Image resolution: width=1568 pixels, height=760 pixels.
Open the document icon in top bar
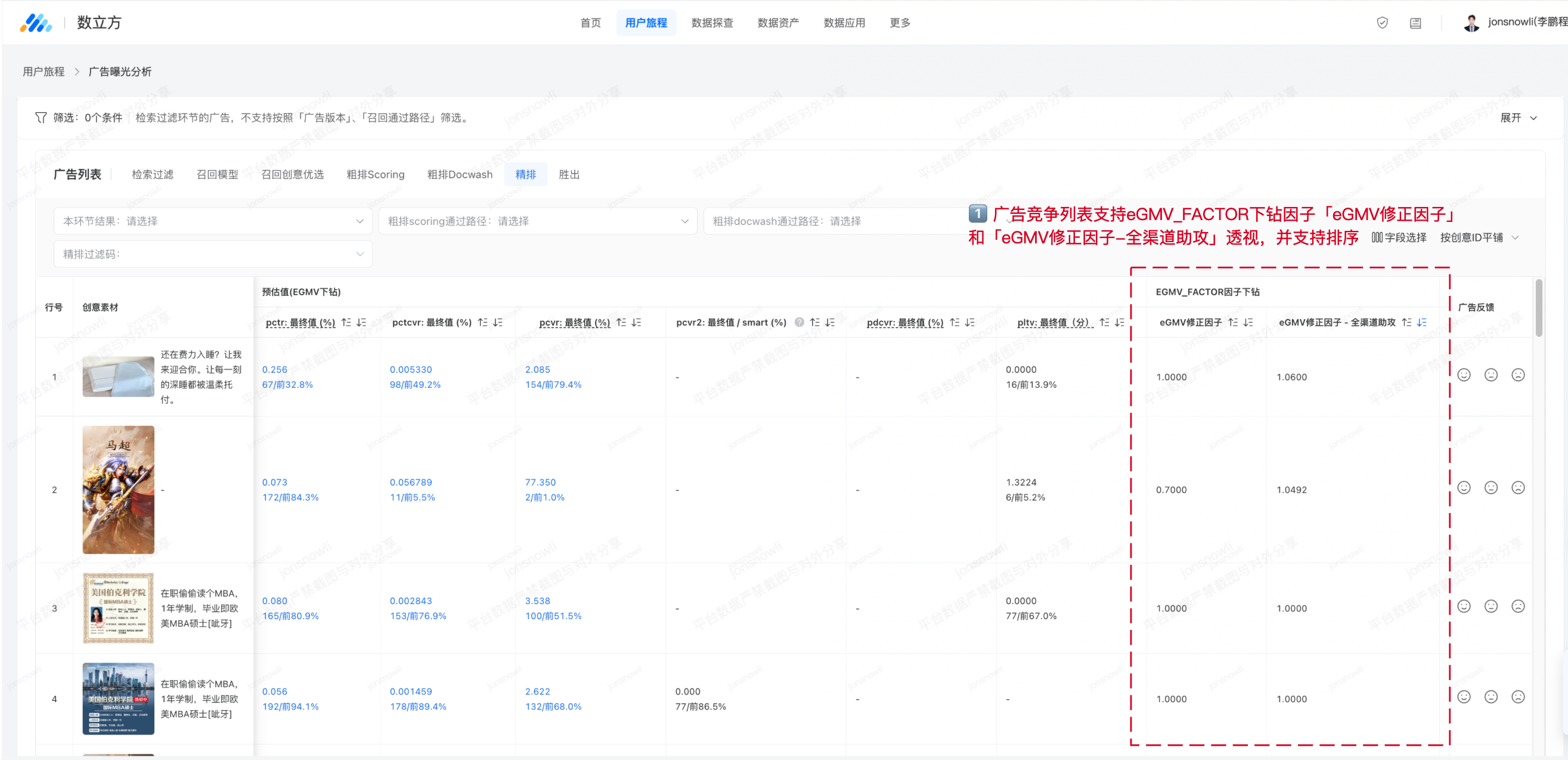(x=1415, y=23)
